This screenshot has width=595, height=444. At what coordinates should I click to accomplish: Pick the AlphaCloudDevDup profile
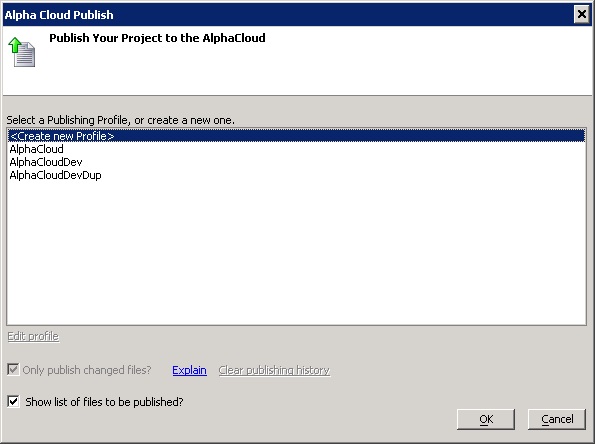click(x=55, y=175)
